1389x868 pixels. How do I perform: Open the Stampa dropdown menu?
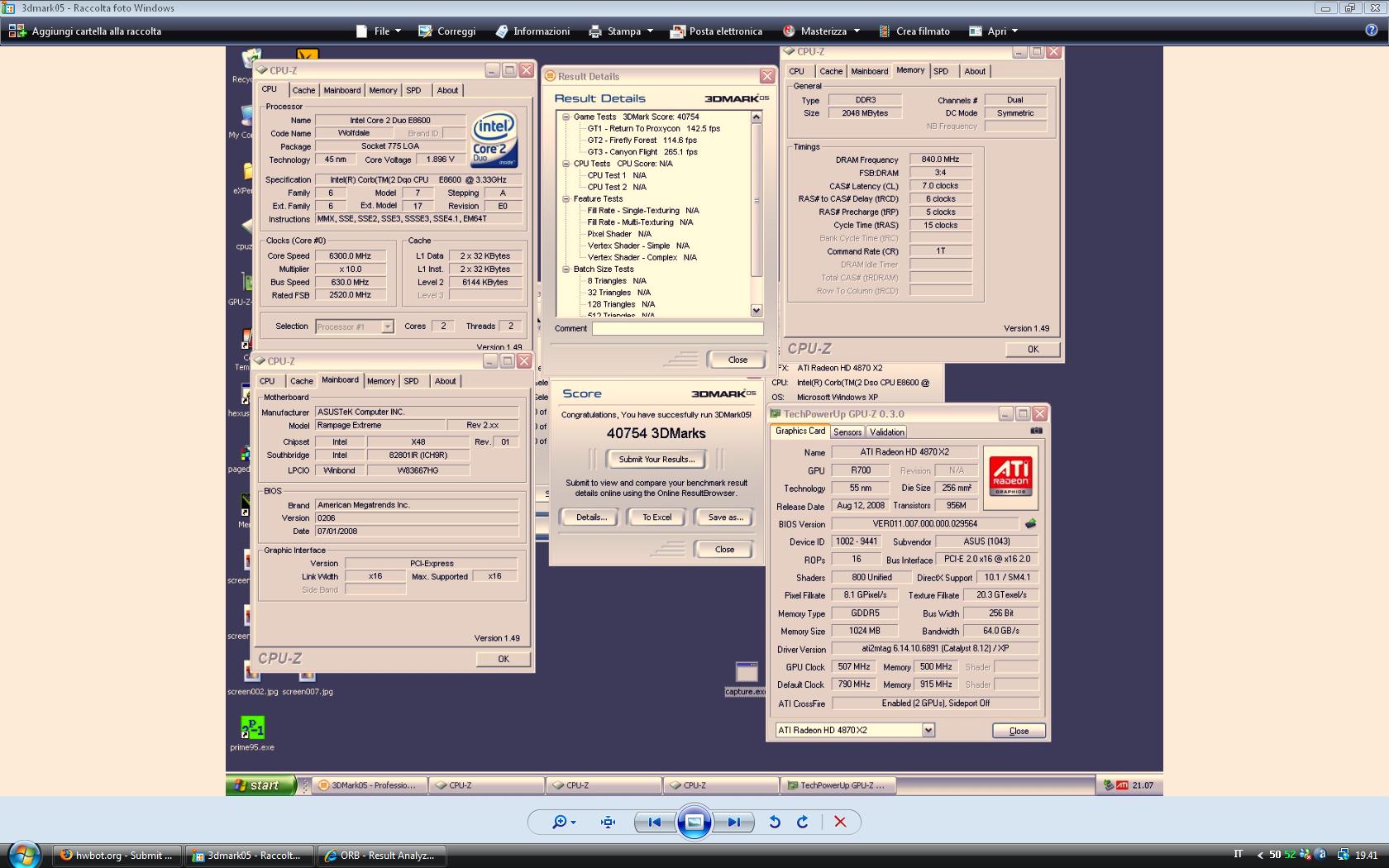pos(621,31)
